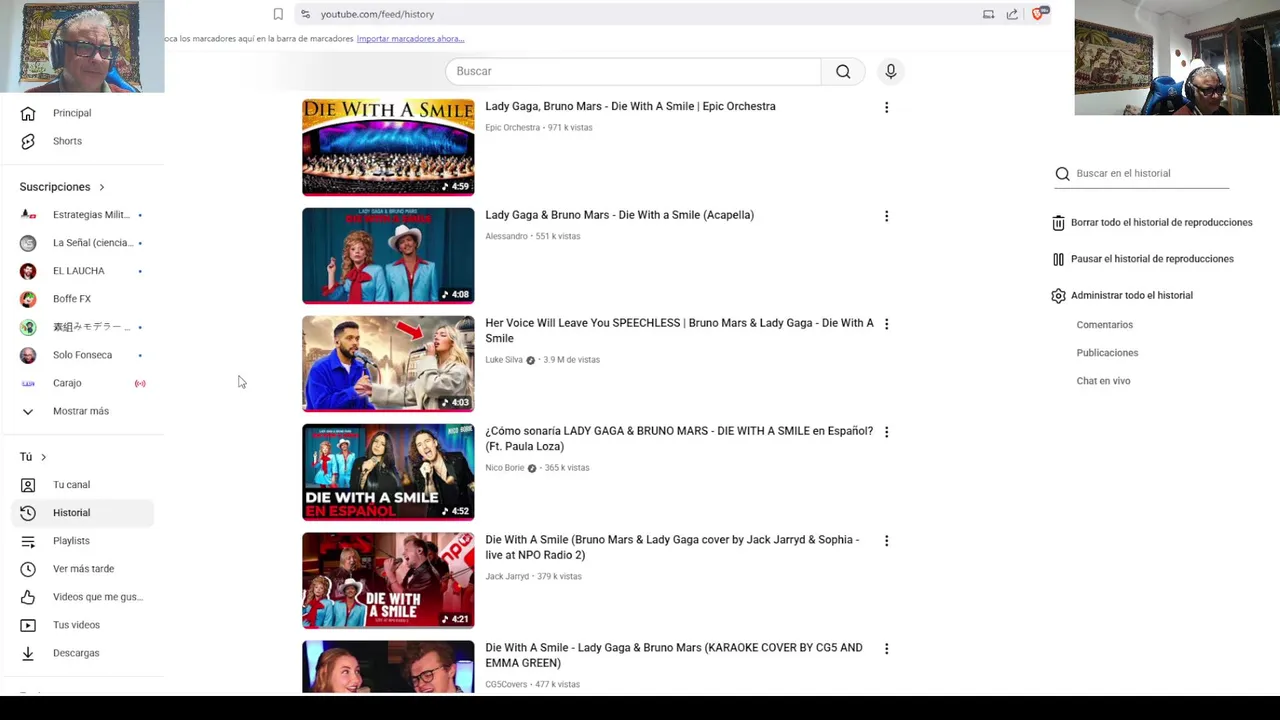Open Comentarios history link
Image resolution: width=1280 pixels, height=720 pixels.
pyautogui.click(x=1104, y=325)
